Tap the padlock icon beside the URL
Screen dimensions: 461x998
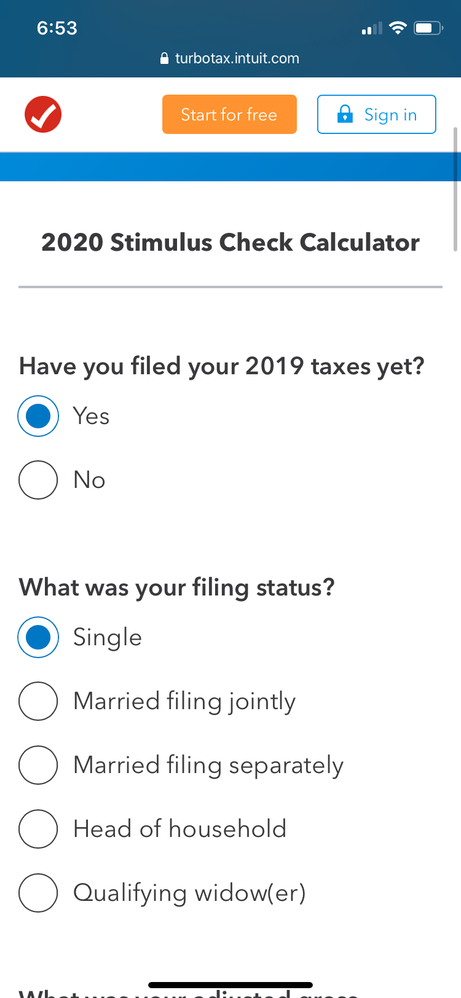pyautogui.click(x=165, y=59)
